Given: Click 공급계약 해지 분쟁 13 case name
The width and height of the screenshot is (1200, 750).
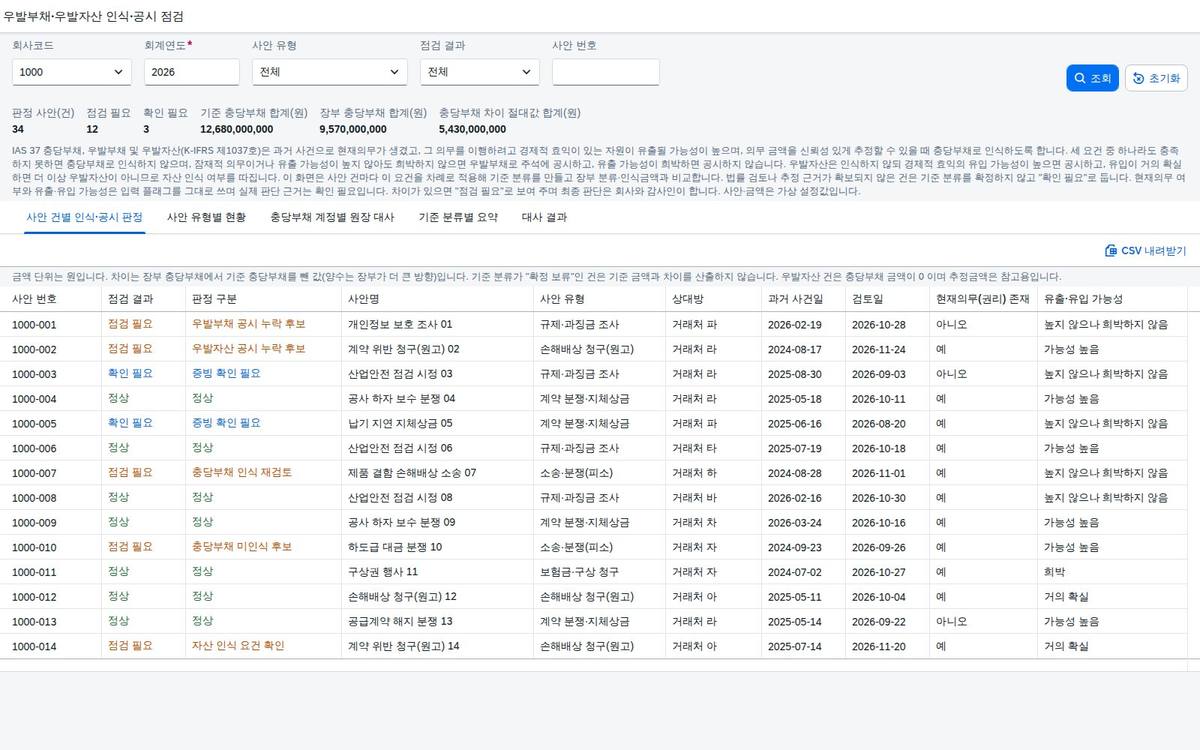Looking at the screenshot, I should (x=400, y=621).
